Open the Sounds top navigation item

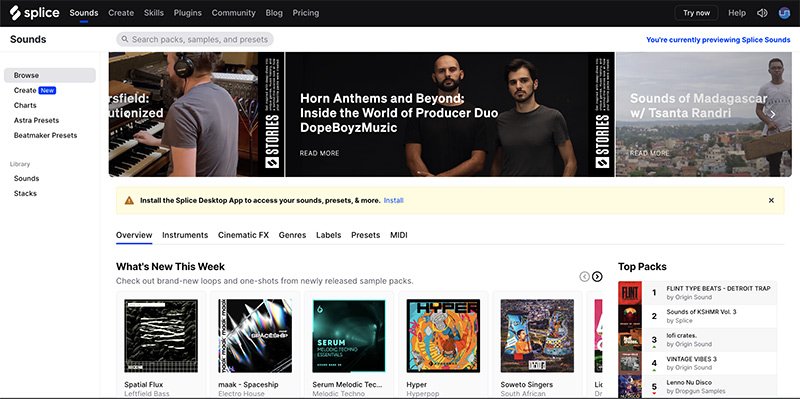(x=84, y=13)
